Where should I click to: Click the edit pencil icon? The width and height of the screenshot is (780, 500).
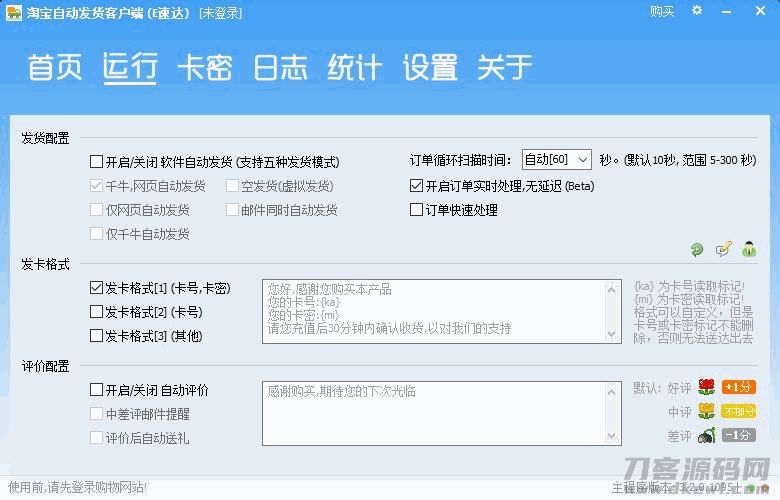pyautogui.click(x=722, y=249)
